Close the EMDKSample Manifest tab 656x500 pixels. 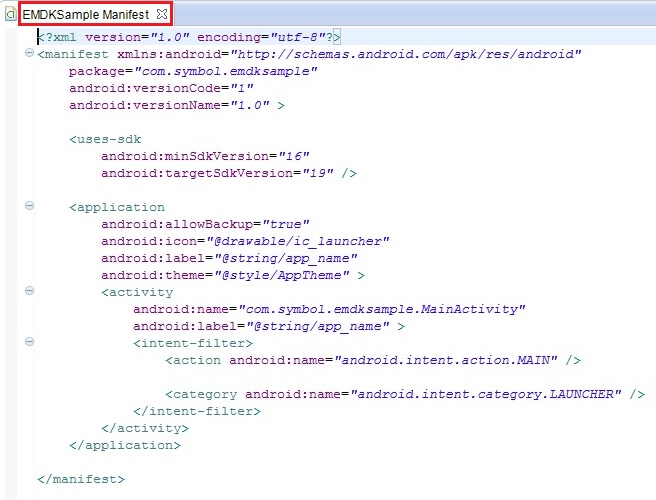[161, 14]
